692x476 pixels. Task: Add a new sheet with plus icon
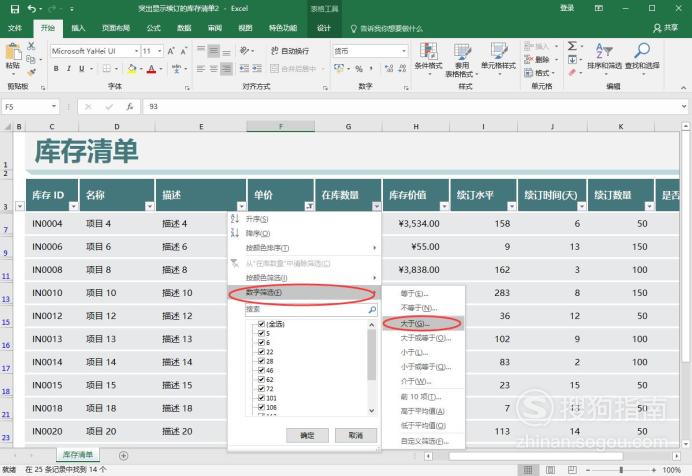(x=124, y=455)
